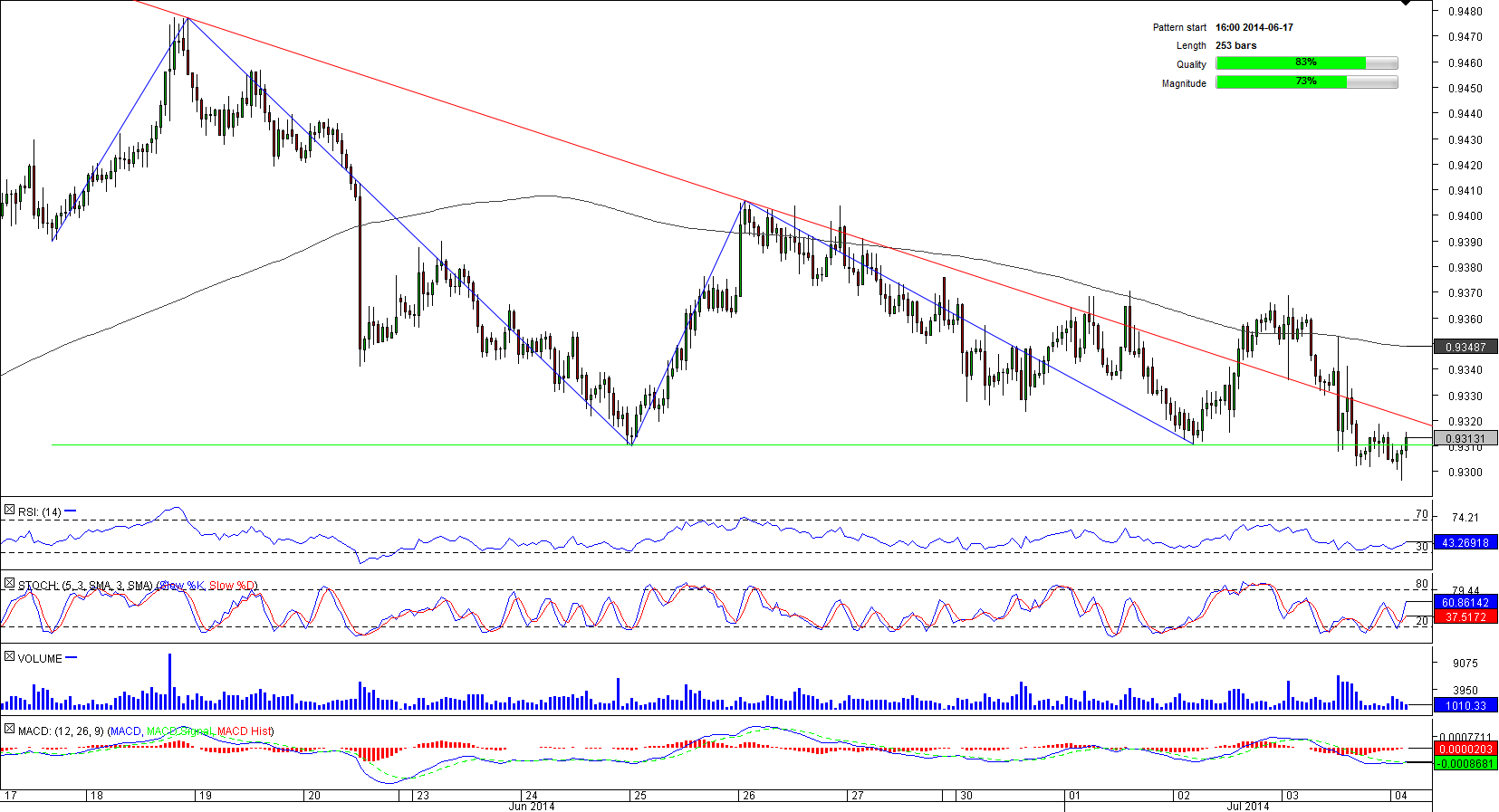Viewport: 1499px width, 812px height.
Task: Click the MACD panel close box
Action: pyautogui.click(x=9, y=729)
